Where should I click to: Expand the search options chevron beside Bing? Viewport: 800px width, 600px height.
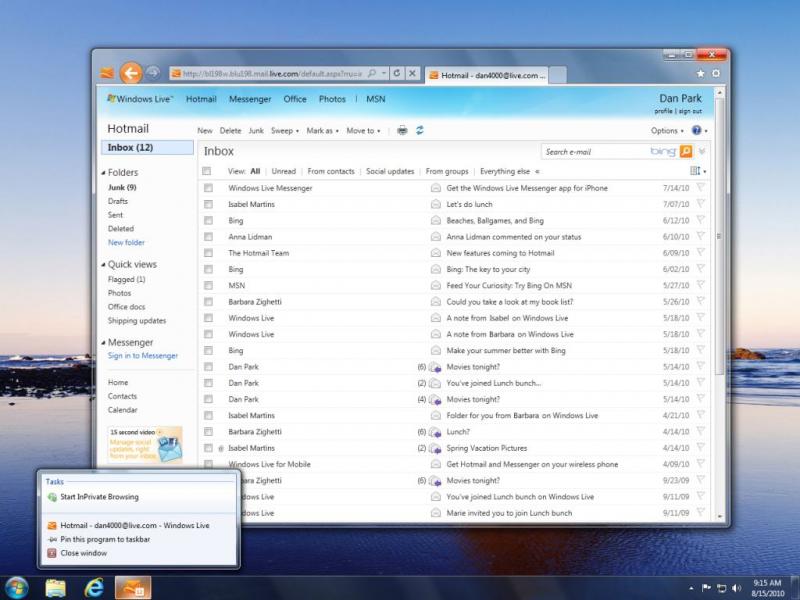click(703, 151)
